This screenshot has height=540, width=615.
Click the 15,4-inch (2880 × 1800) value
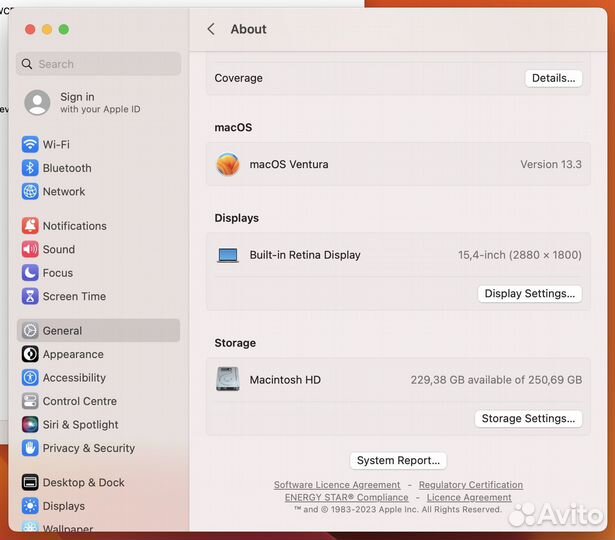[x=520, y=255]
